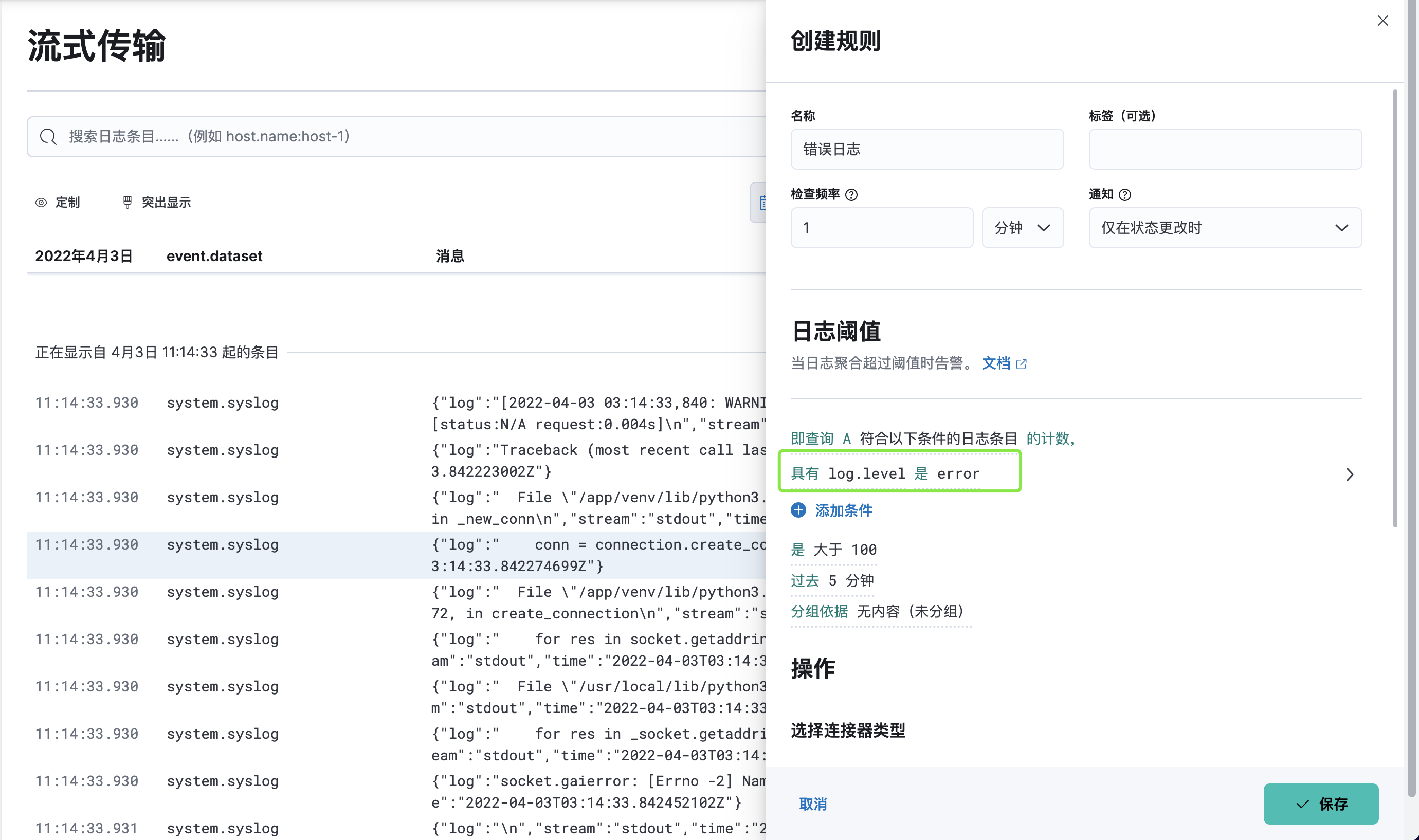Viewport: 1419px width, 840px height.
Task: Click external link icon beside documentation
Action: click(x=1021, y=364)
